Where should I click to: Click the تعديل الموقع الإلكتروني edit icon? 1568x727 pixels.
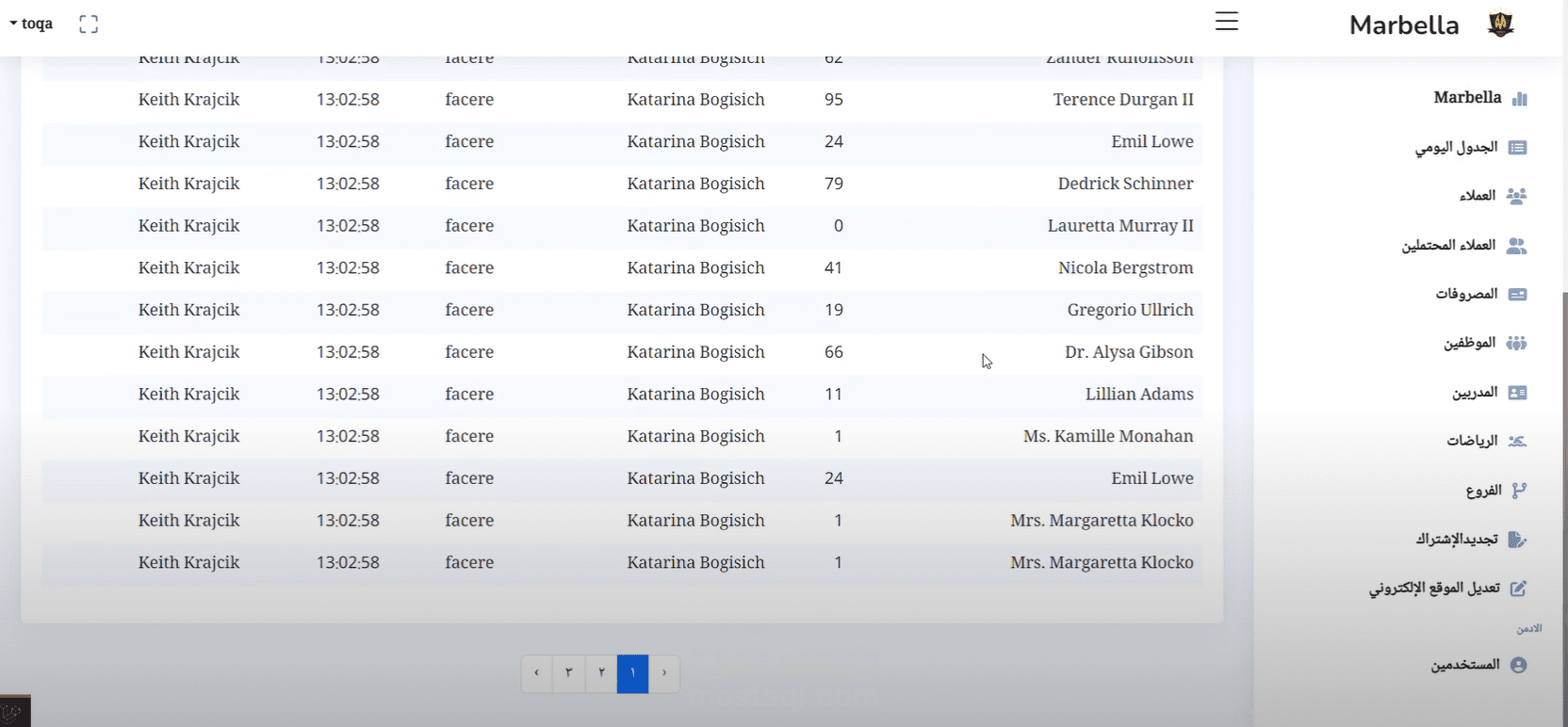(x=1518, y=589)
